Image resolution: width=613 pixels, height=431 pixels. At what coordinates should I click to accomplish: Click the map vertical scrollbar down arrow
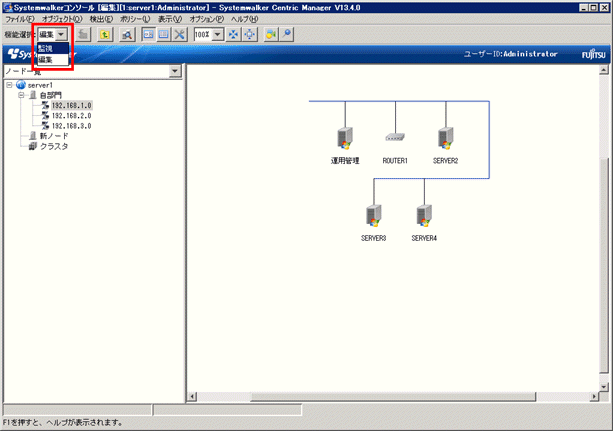(x=604, y=387)
